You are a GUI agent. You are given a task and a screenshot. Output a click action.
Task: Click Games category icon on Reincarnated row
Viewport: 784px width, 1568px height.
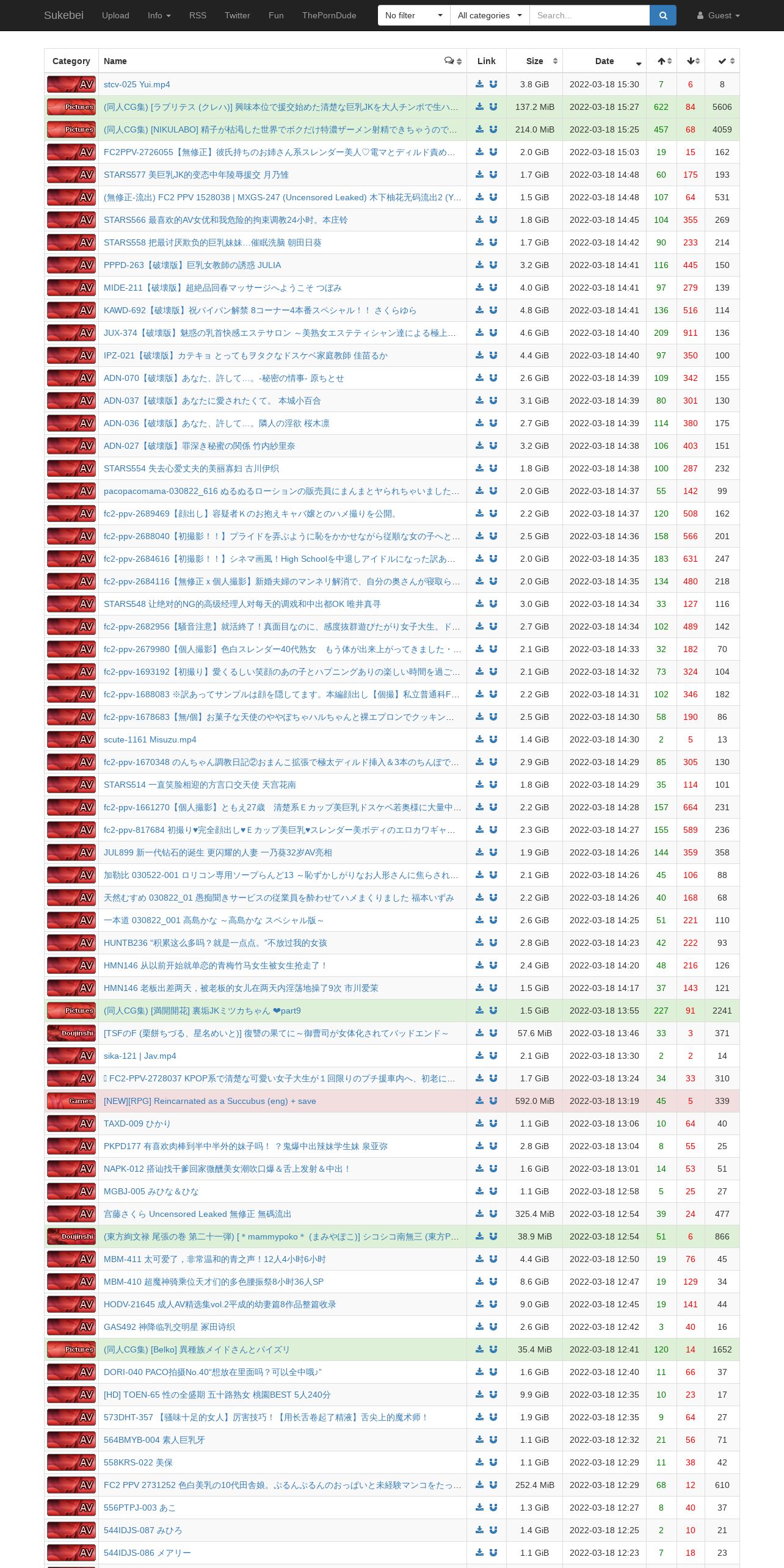71,1101
